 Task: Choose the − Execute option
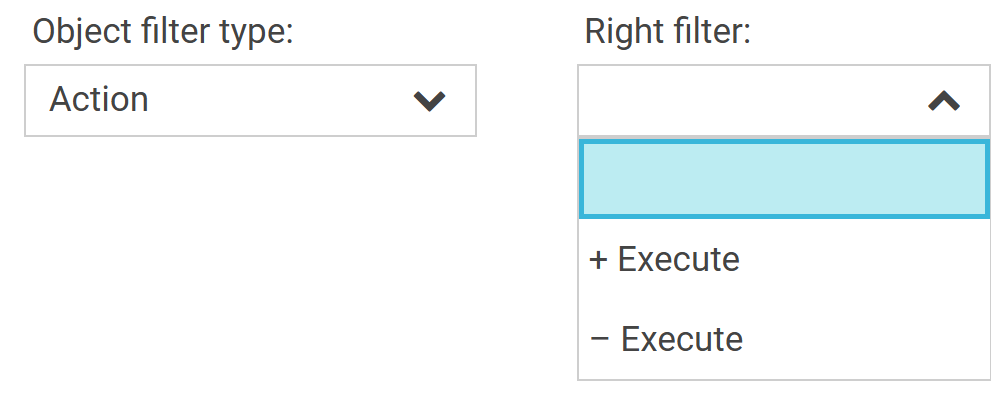tap(667, 340)
